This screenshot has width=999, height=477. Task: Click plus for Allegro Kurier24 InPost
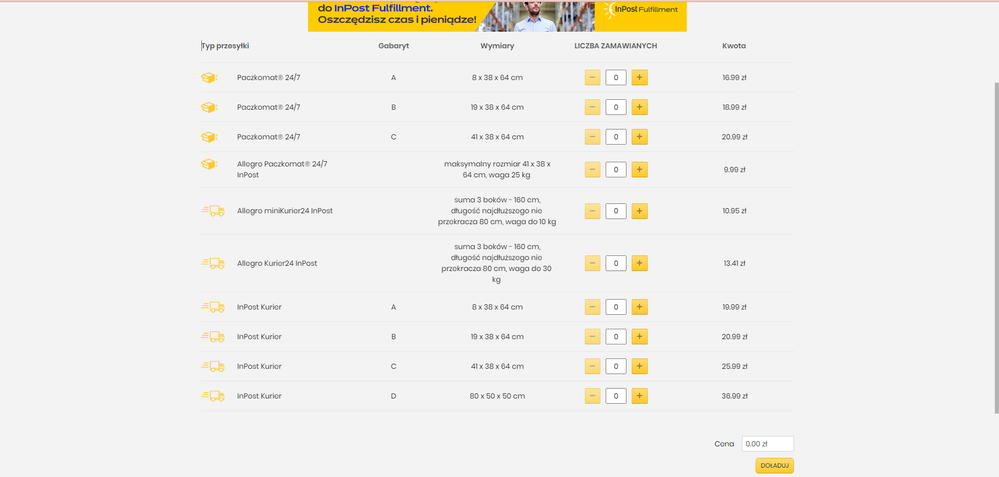click(640, 263)
